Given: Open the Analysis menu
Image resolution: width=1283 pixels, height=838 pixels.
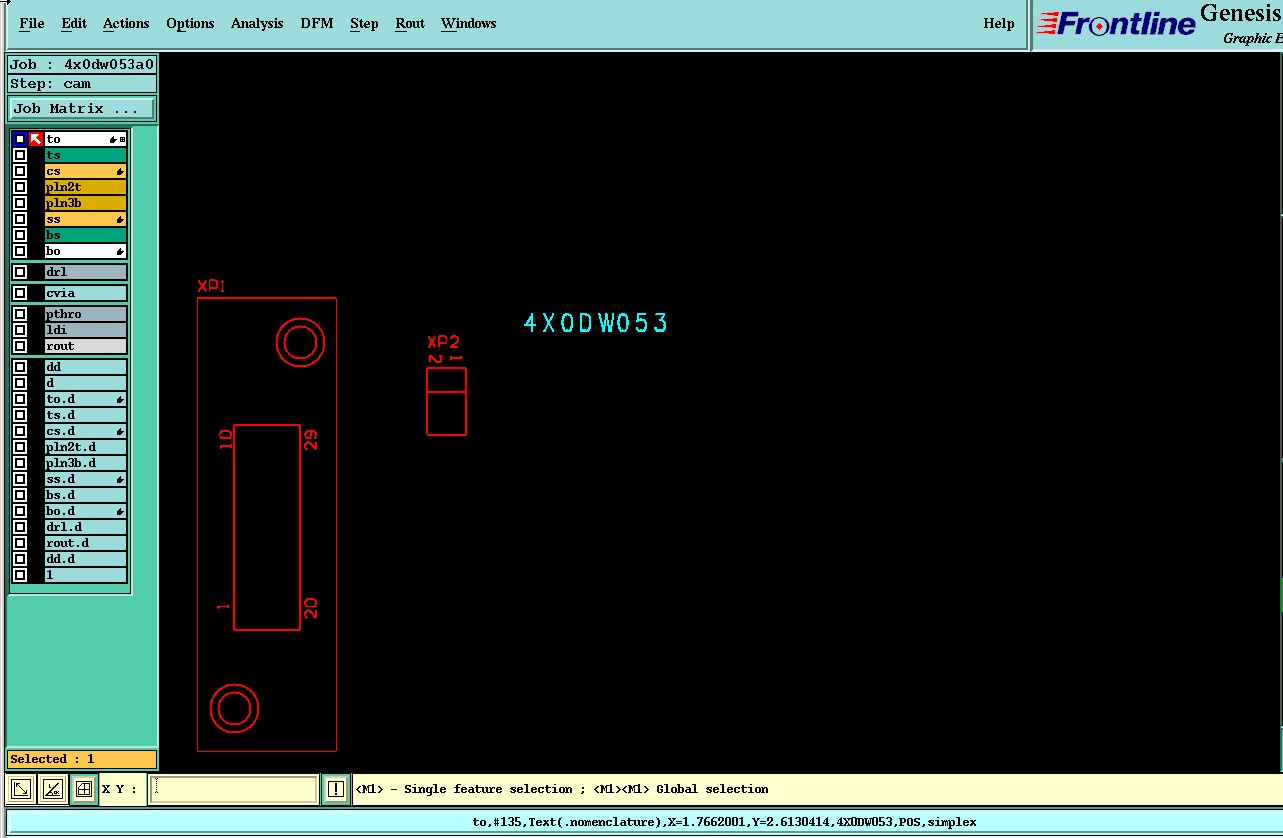Looking at the screenshot, I should (x=257, y=23).
